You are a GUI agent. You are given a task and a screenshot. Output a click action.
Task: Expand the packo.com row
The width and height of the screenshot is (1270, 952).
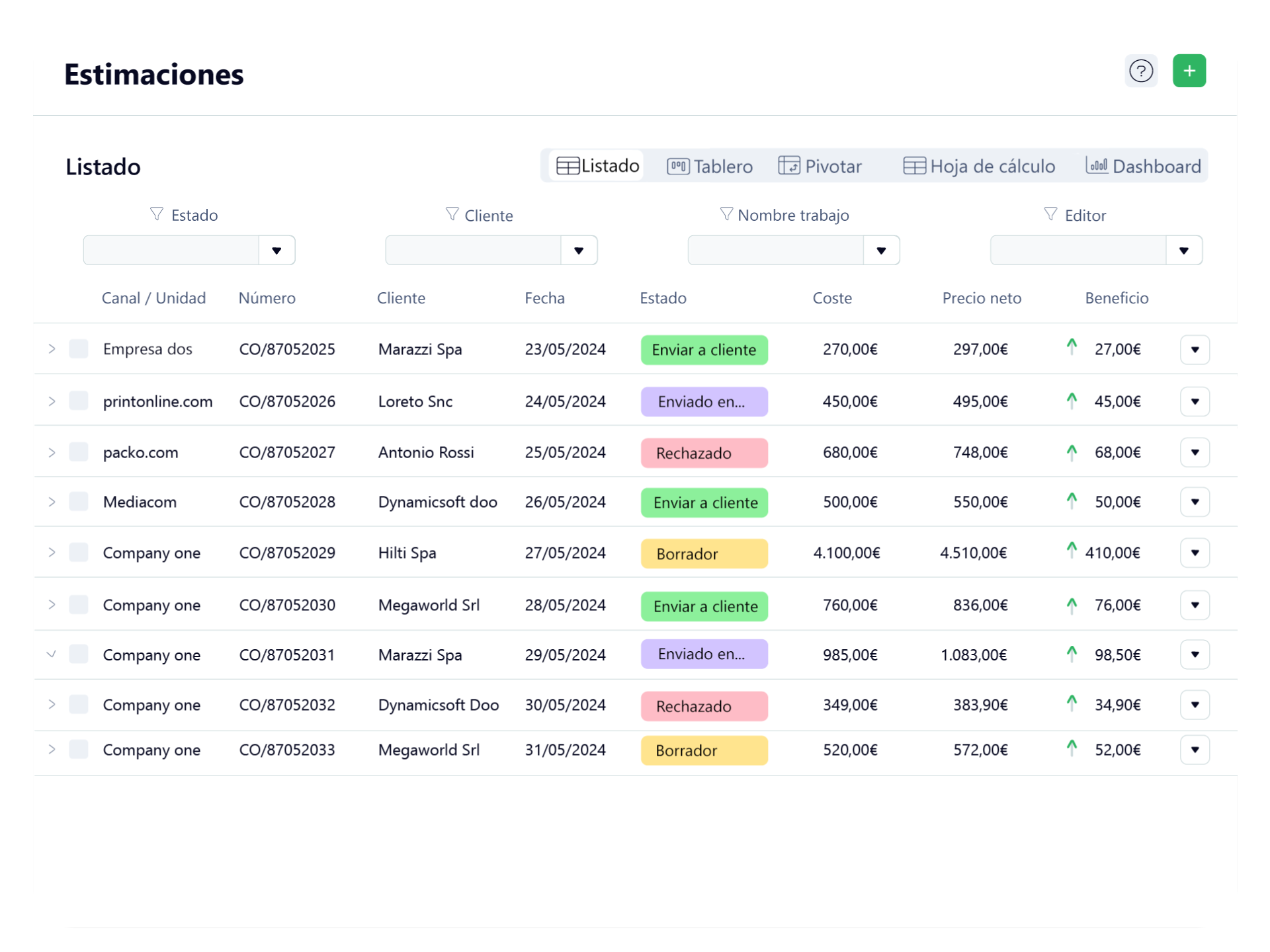[52, 453]
